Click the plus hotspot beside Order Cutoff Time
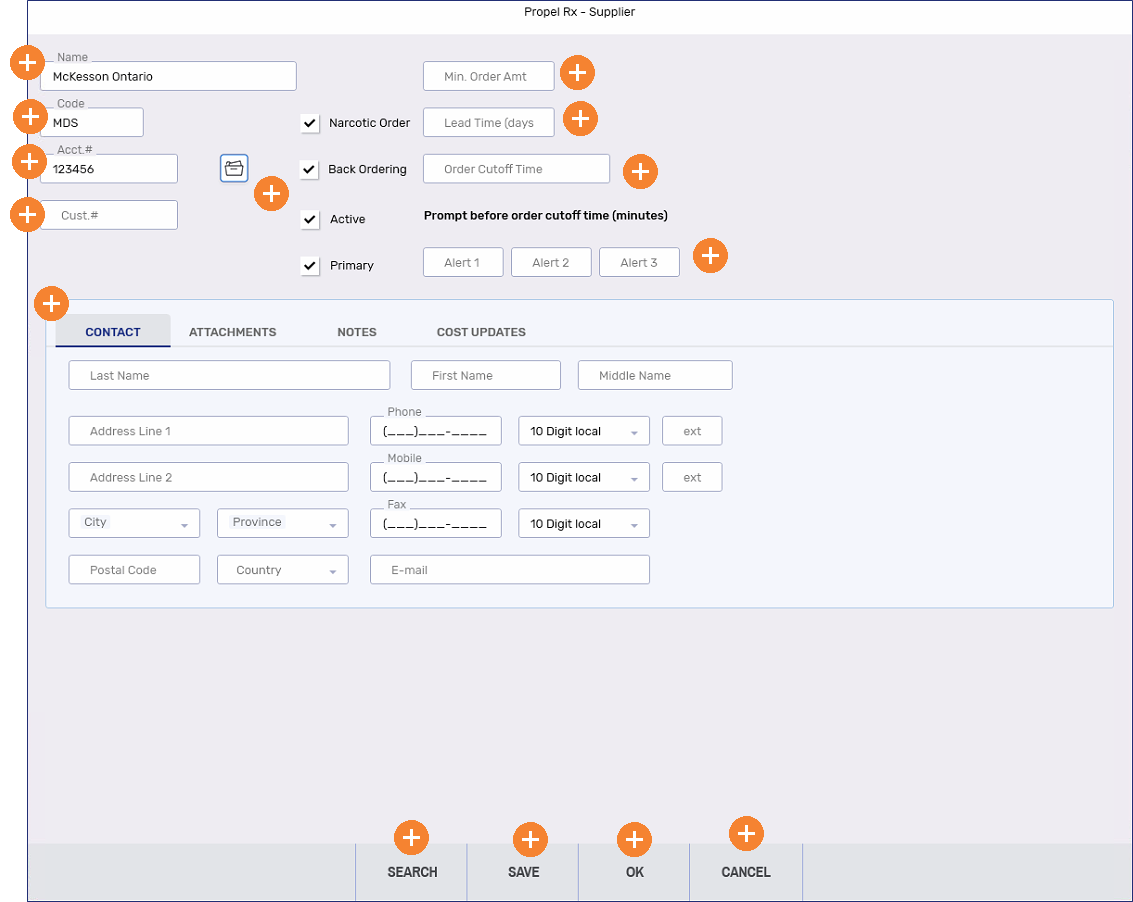 (x=640, y=171)
